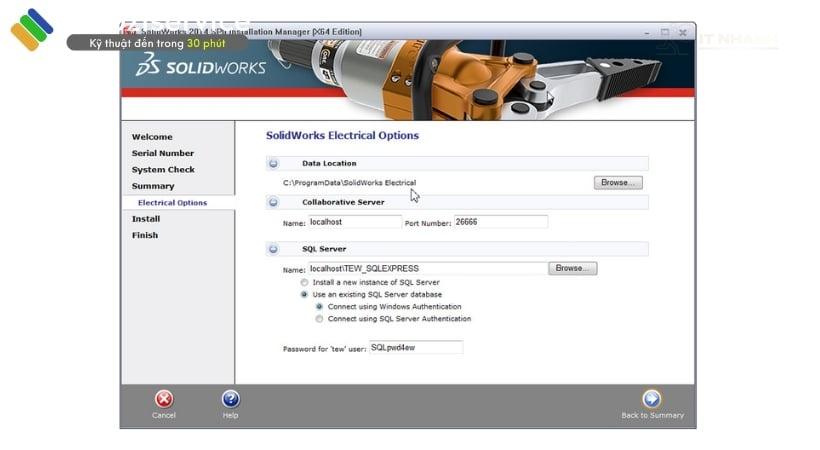
Task: Click the Port Number input field
Action: click(500, 222)
